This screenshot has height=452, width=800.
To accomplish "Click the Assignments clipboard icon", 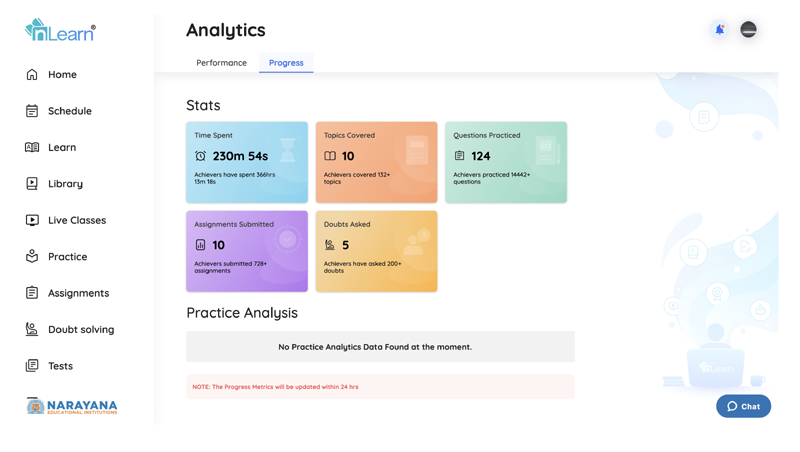I will click(32, 293).
